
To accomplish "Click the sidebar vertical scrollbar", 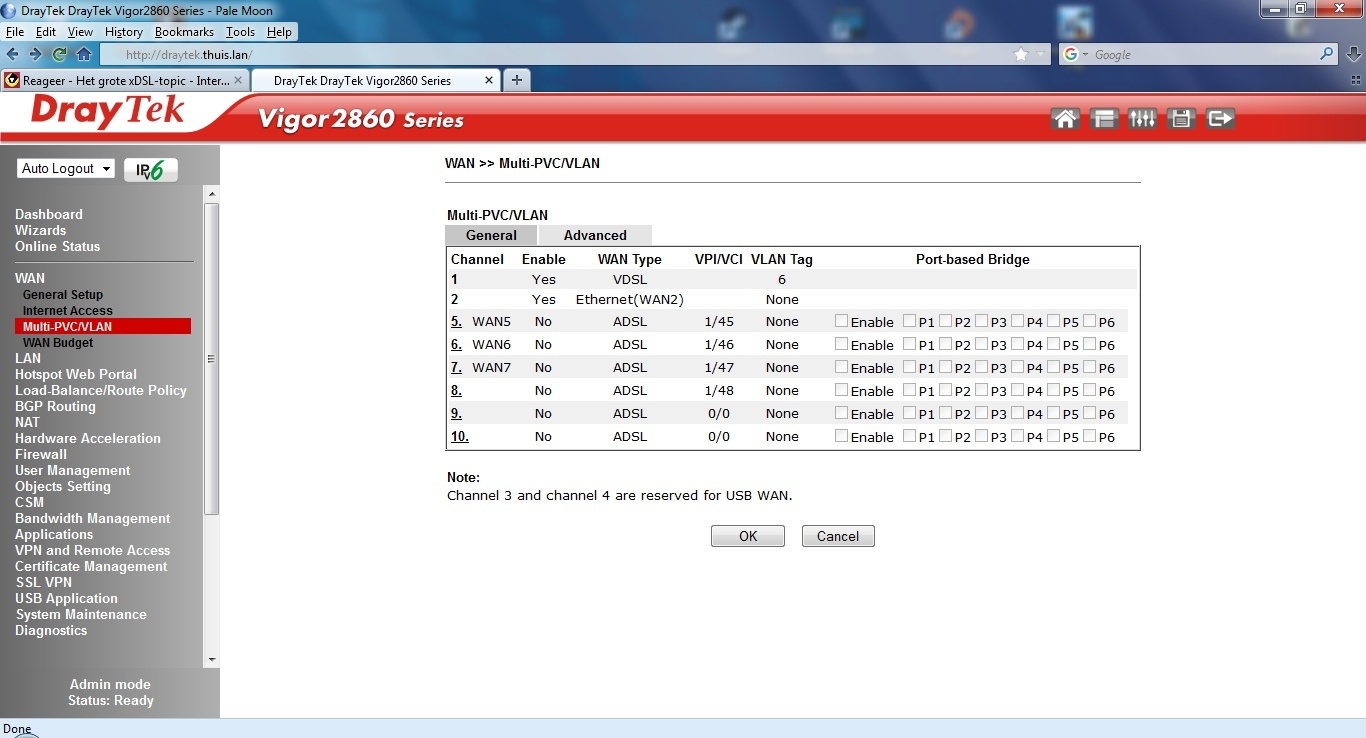I will pyautogui.click(x=211, y=358).
